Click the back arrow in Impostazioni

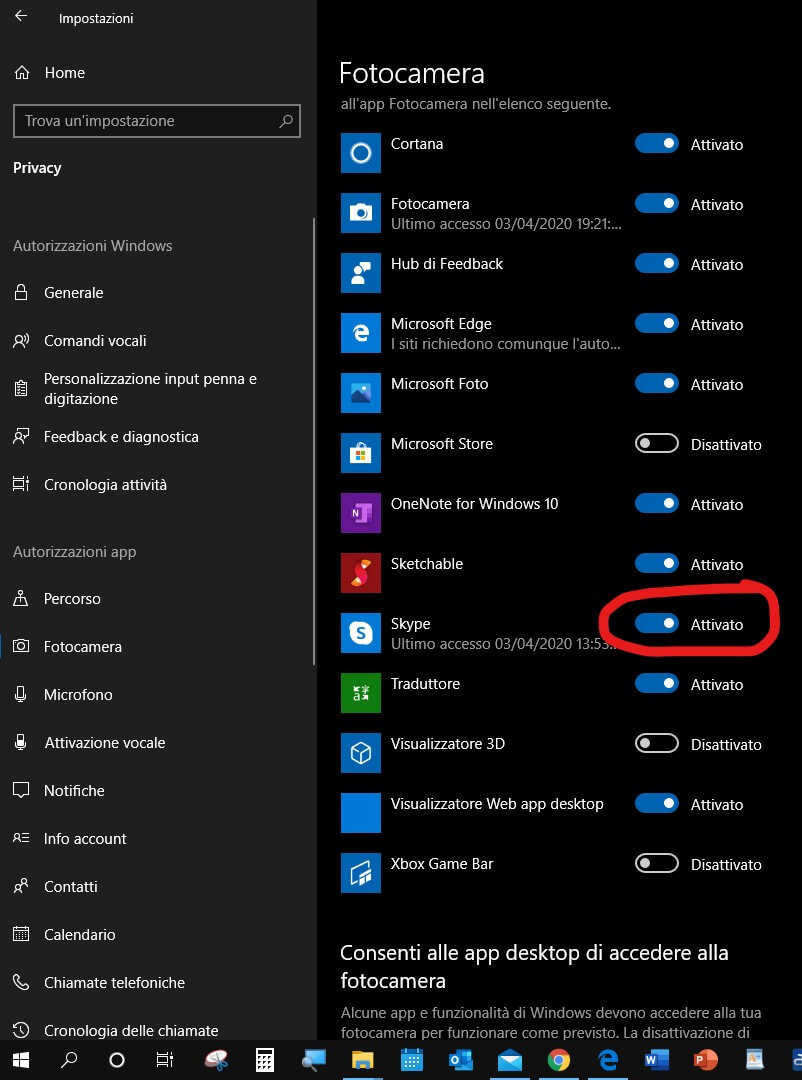pyautogui.click(x=21, y=17)
